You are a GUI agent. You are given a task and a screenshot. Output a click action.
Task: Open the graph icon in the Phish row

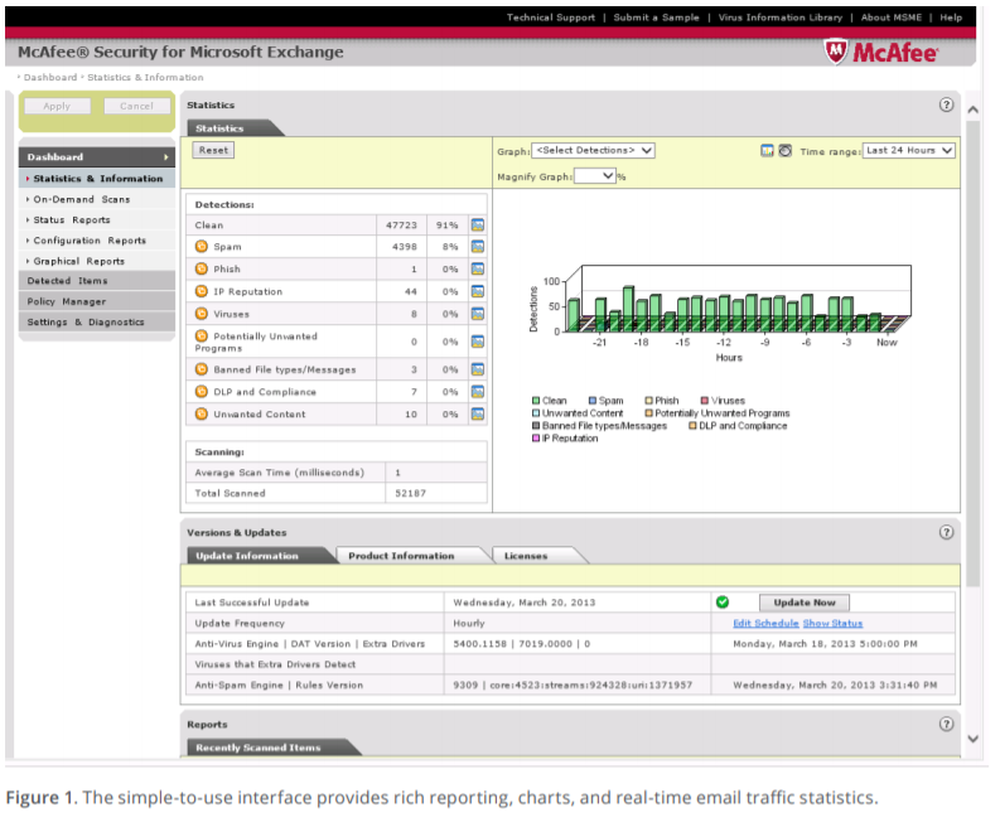click(477, 269)
